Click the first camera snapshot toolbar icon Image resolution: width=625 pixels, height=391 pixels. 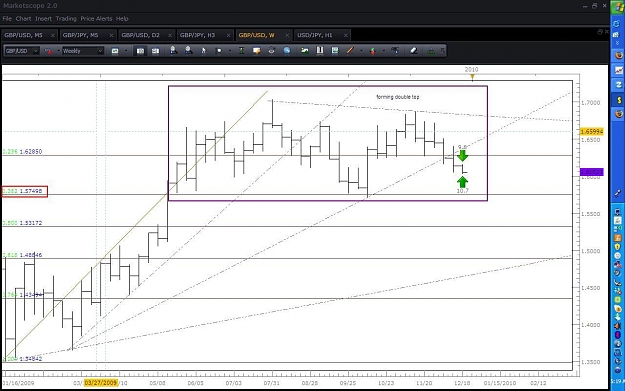[140, 51]
